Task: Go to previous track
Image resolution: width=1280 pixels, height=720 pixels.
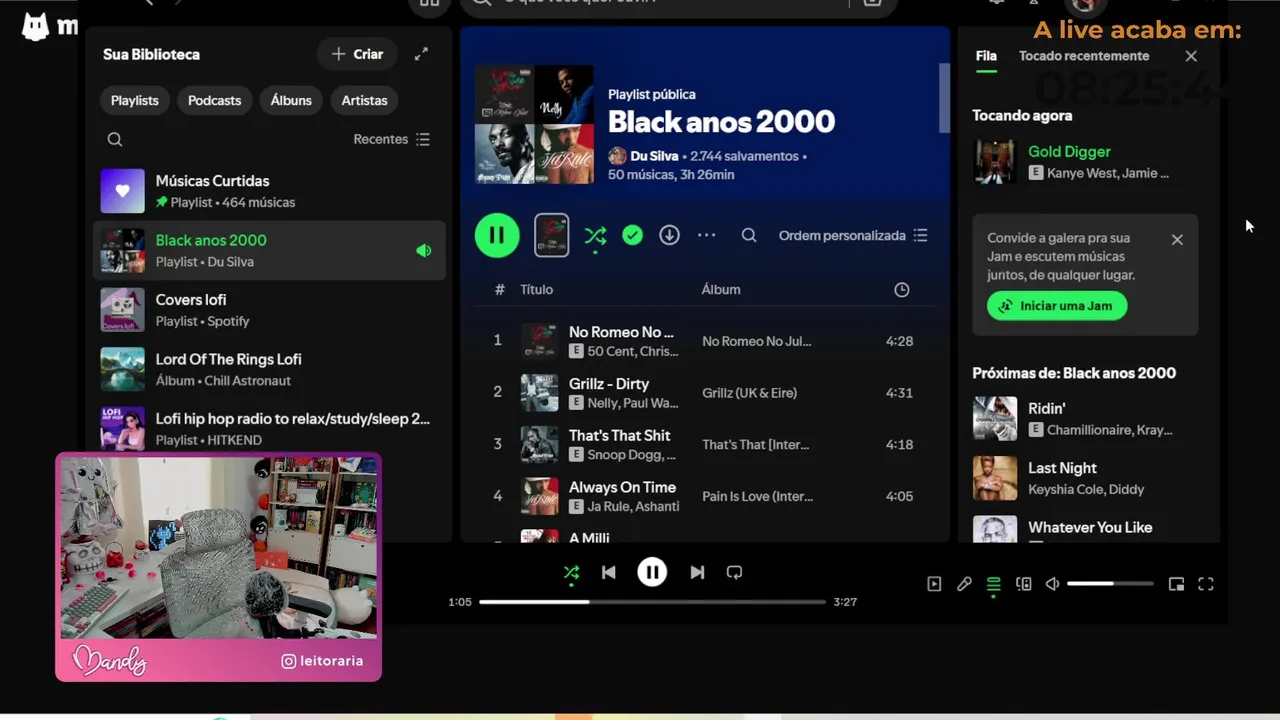Action: 609,573
